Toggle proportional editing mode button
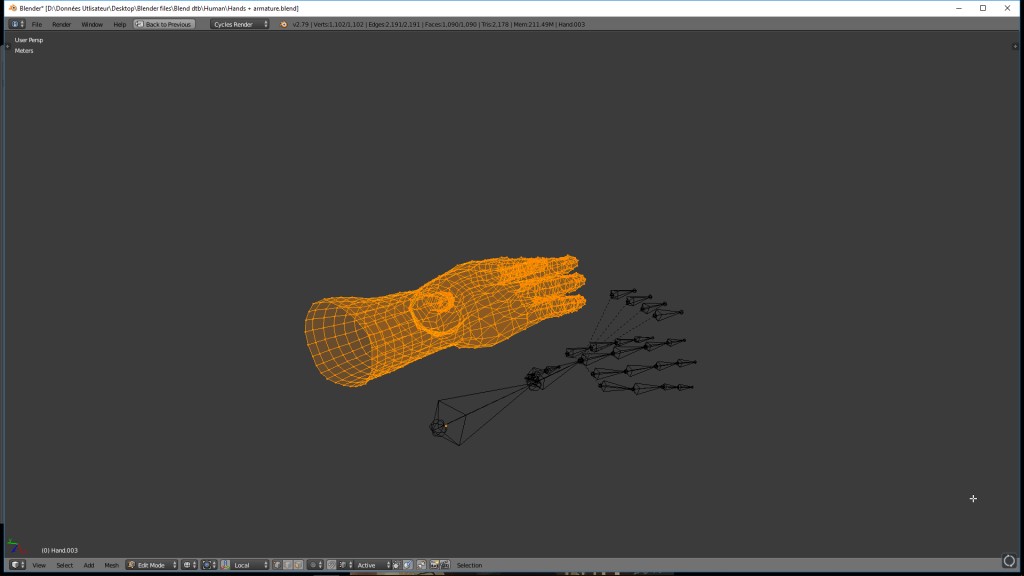This screenshot has width=1024, height=576. point(314,565)
